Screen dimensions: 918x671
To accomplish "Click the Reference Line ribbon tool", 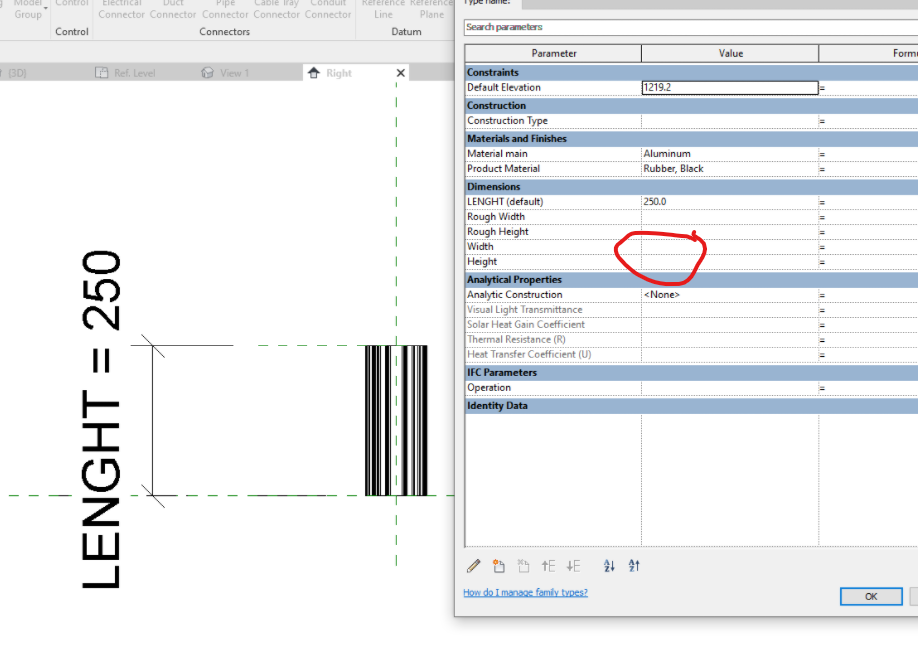I will pos(383,9).
